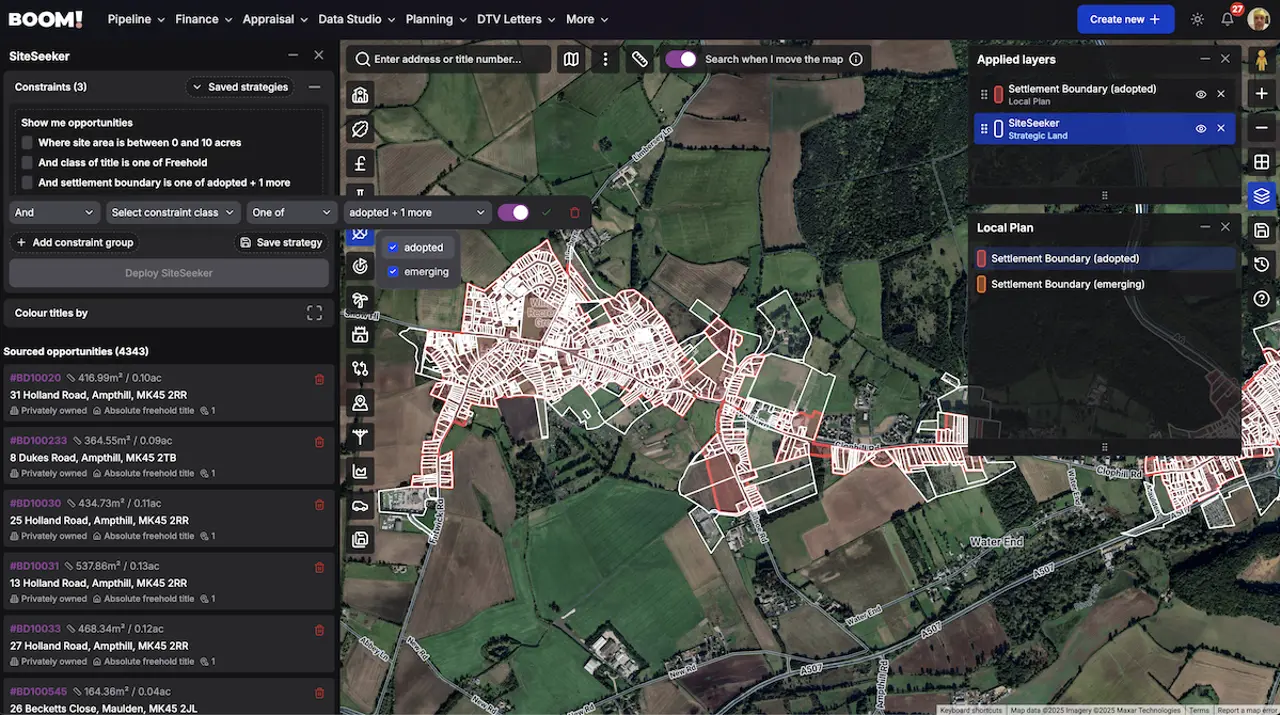This screenshot has width=1280, height=715.
Task: Expand the Saved strategies dropdown
Action: coord(240,87)
